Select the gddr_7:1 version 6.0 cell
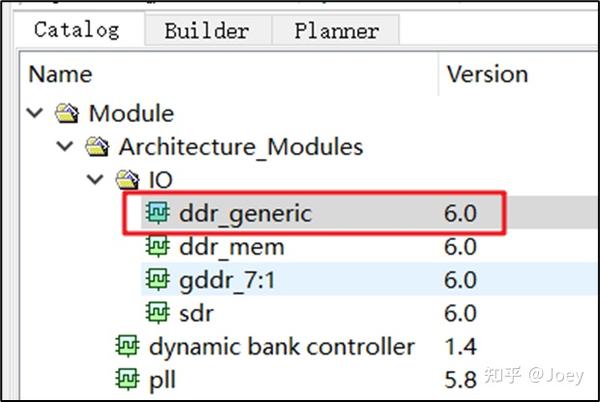This screenshot has width=600, height=402. (460, 280)
